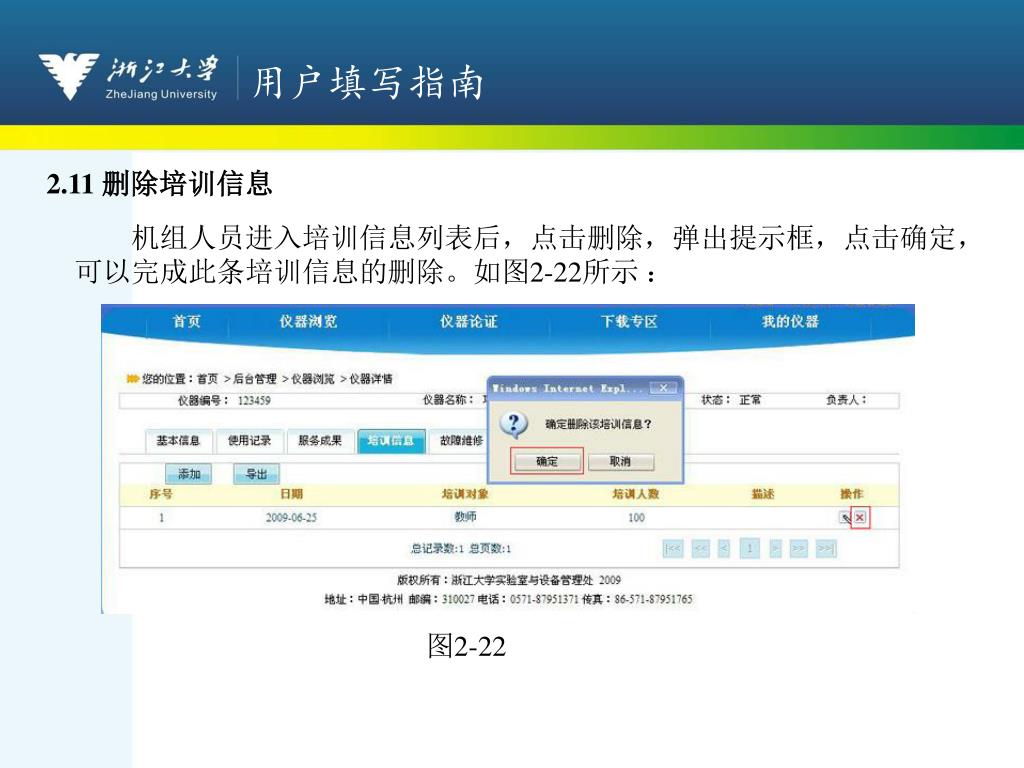1024x768 pixels.
Task: Switch to the 服务成果 tab
Action: [x=320, y=441]
